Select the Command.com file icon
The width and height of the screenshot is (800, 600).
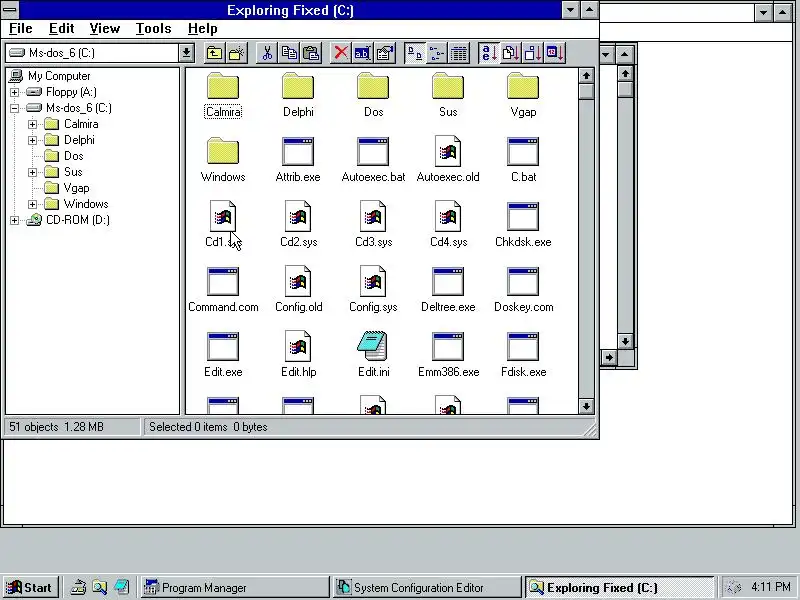pyautogui.click(x=223, y=281)
